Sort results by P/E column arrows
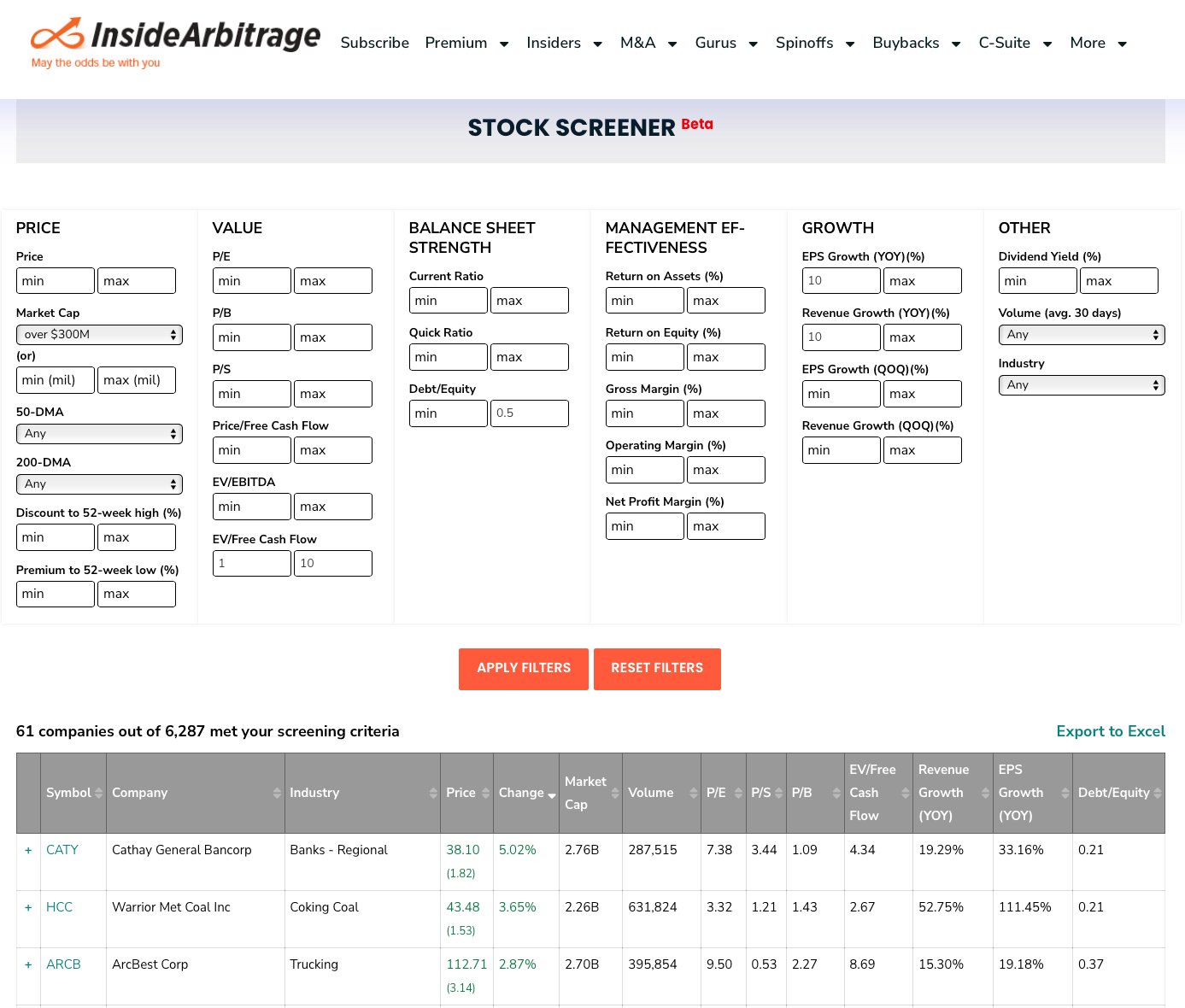This screenshot has width=1185, height=1008. pyautogui.click(x=738, y=794)
